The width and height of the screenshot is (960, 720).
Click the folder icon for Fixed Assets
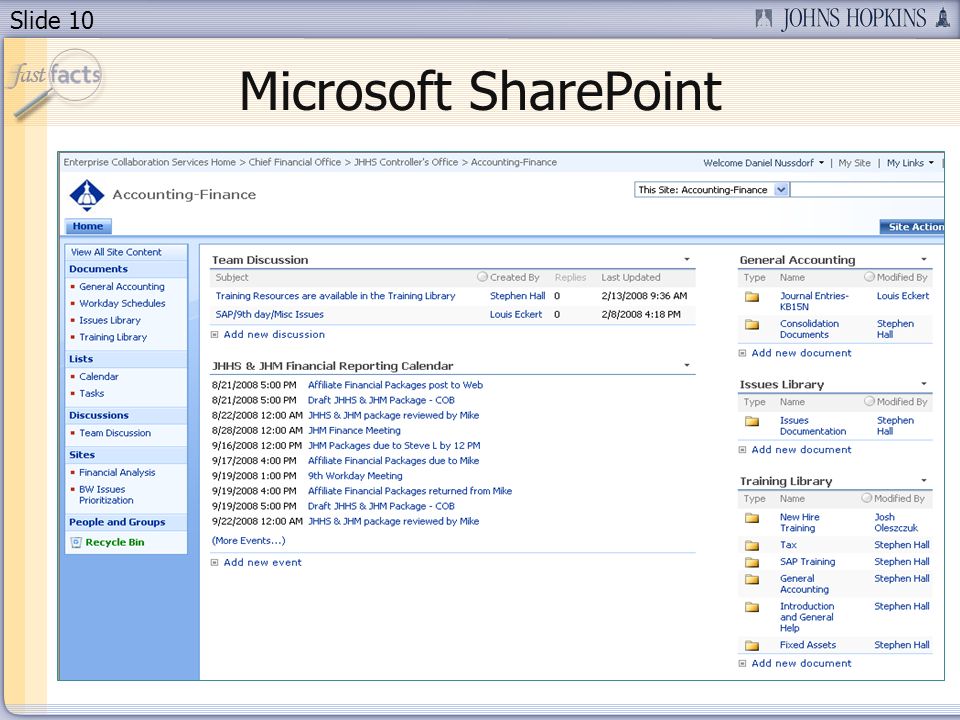click(x=752, y=645)
